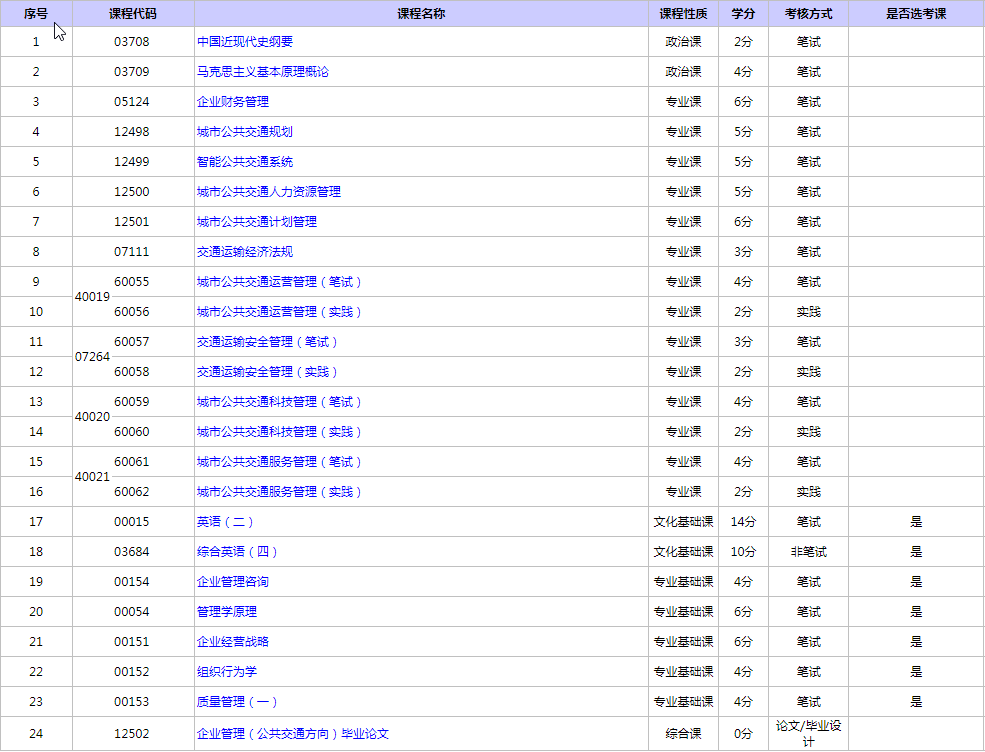Click group code 40021
The height and width of the screenshot is (752, 985).
pyautogui.click(x=92, y=477)
